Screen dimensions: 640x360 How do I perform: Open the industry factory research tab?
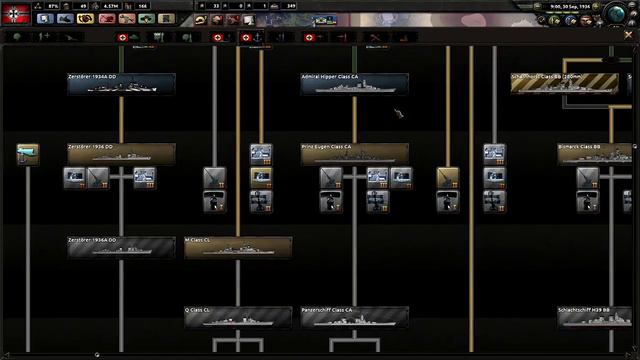tap(403, 38)
